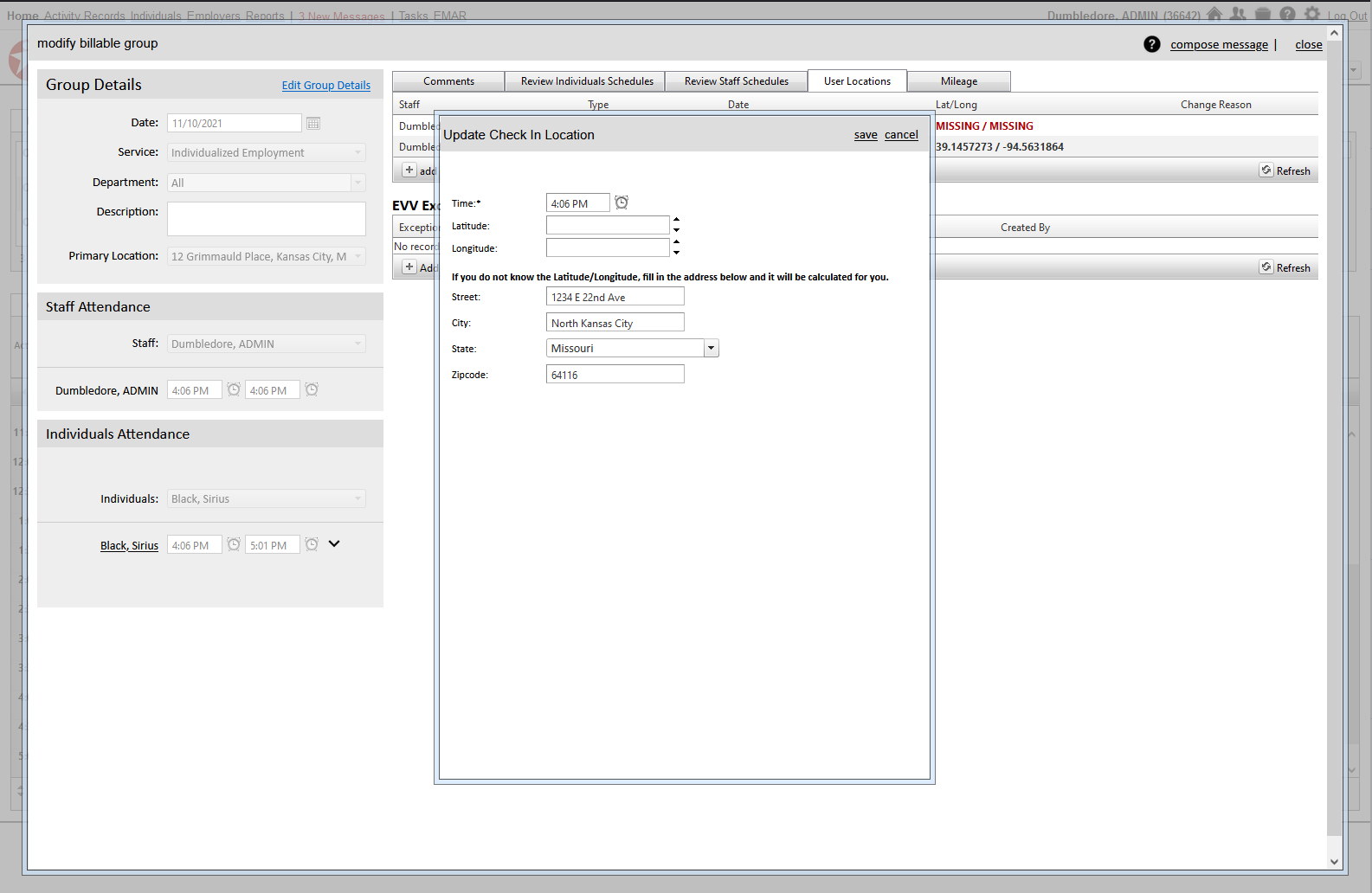Screen dimensions: 1372x893
Task: Expand the Black, Sirius attendance chevron
Action: [x=334, y=544]
